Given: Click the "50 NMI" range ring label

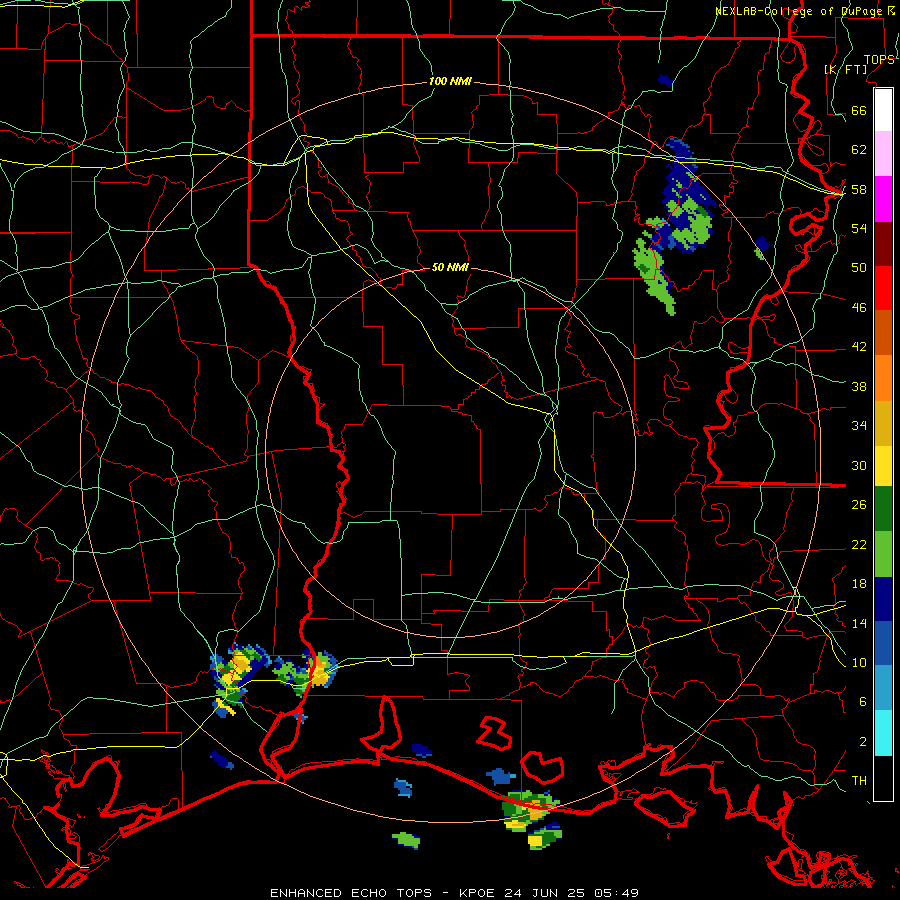Looking at the screenshot, I should point(450,267).
